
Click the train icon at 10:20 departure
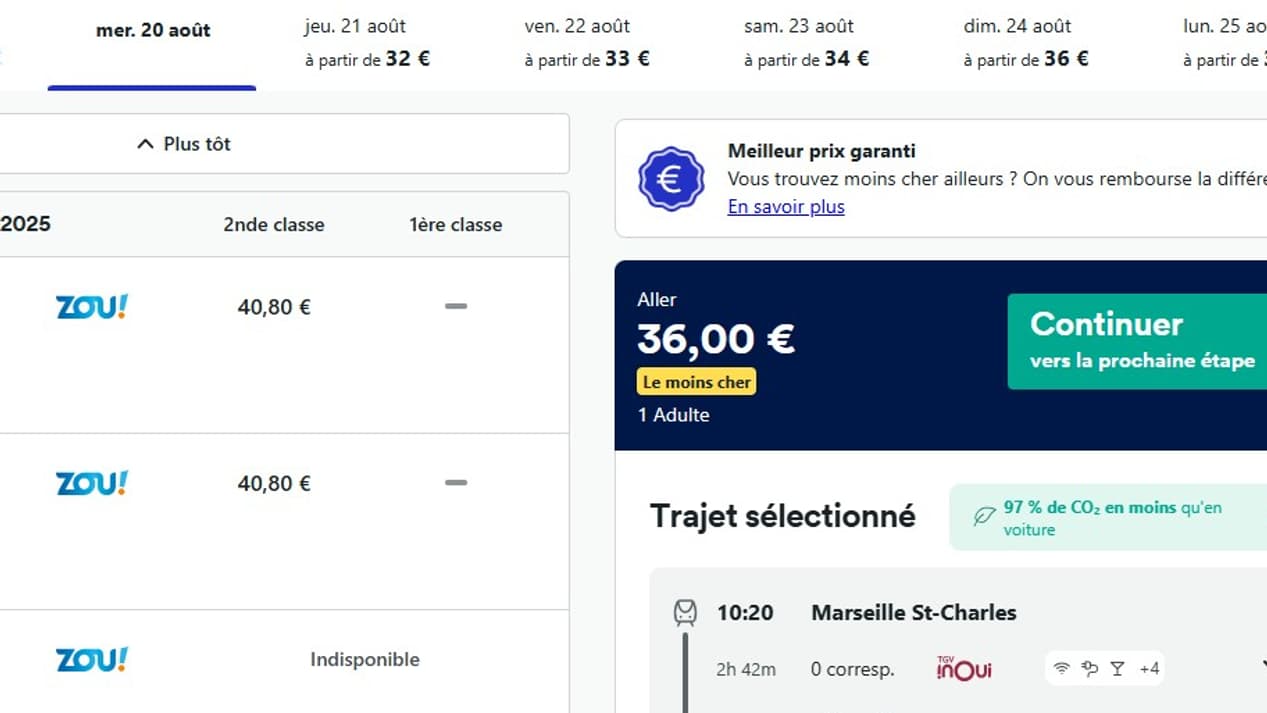[x=685, y=612]
